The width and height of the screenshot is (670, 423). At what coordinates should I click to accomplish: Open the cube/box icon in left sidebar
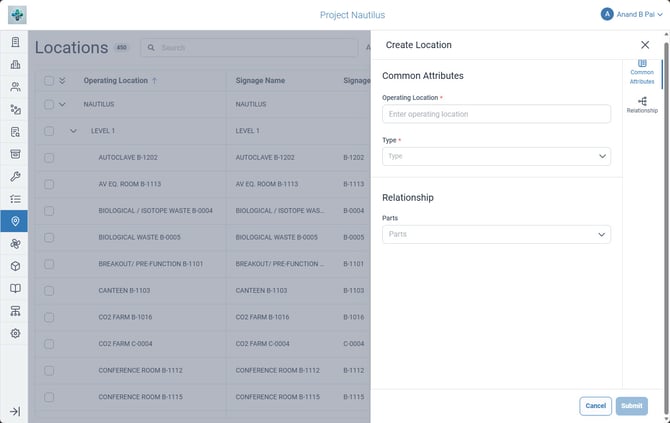click(x=15, y=266)
